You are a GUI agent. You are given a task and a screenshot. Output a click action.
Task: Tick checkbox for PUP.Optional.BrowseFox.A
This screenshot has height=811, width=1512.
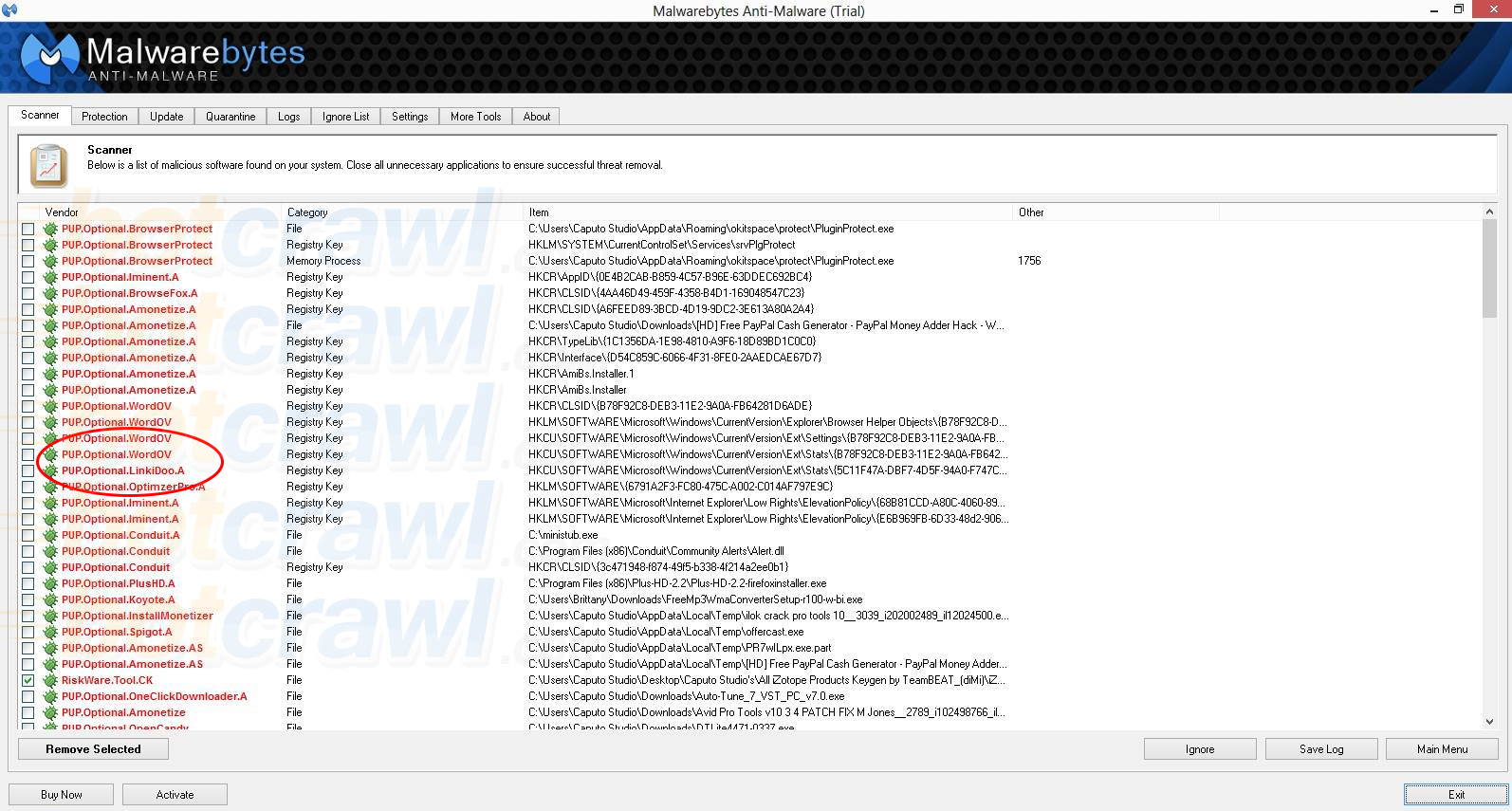[28, 293]
